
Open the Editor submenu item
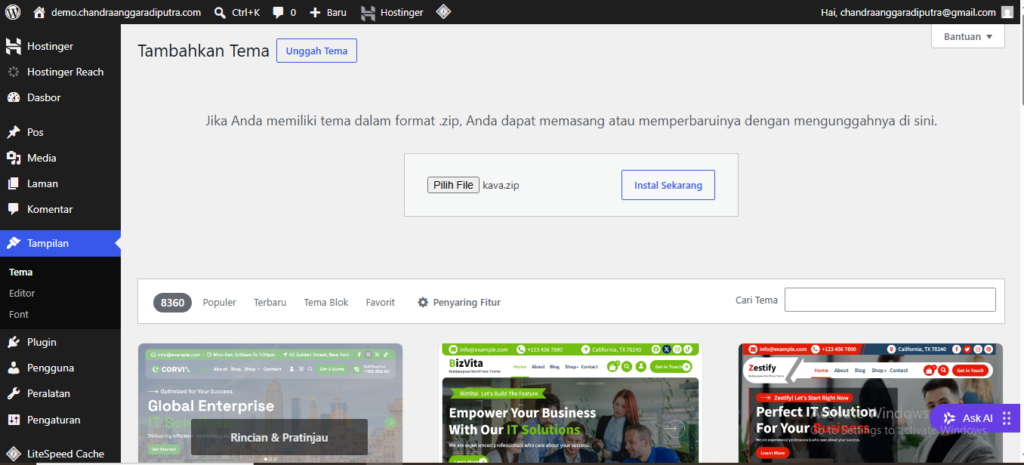(22, 293)
